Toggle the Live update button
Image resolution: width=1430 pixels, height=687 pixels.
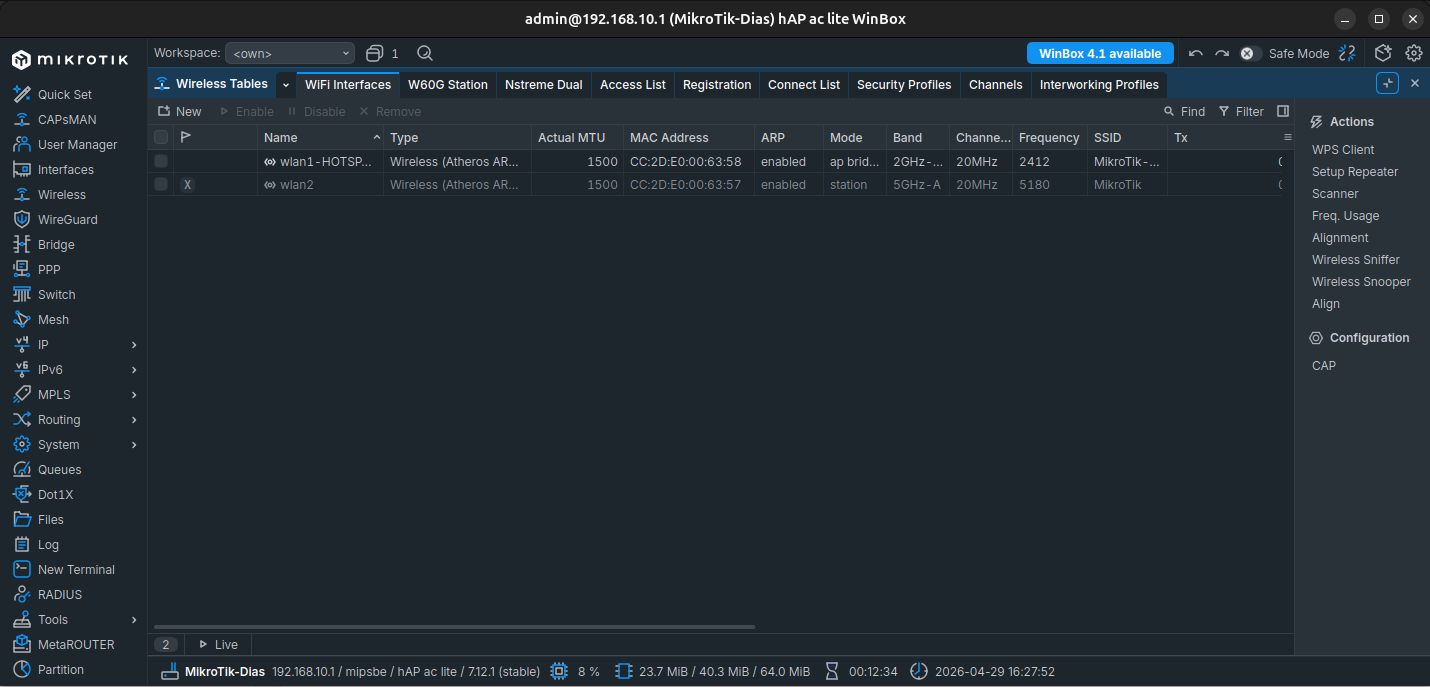click(x=218, y=644)
